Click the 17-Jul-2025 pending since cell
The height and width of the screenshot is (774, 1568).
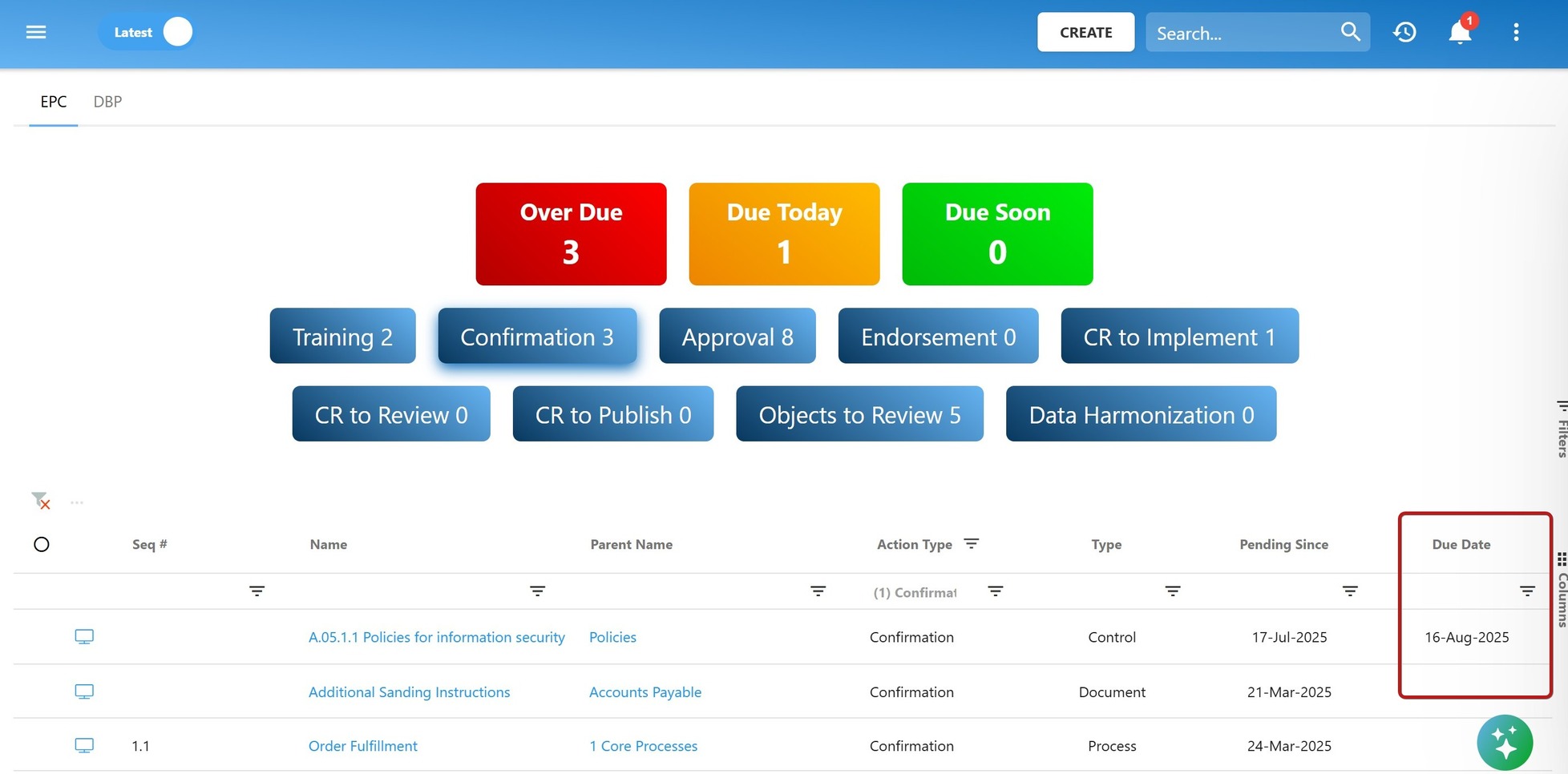pyautogui.click(x=1289, y=637)
